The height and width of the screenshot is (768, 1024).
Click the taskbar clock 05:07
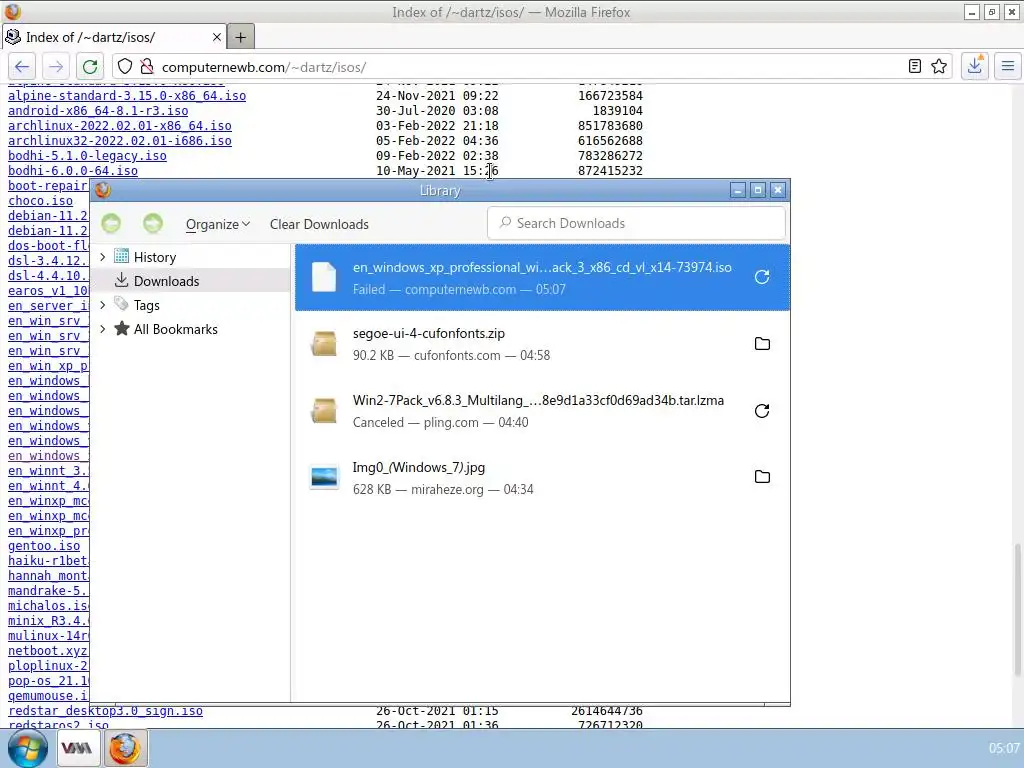[x=1004, y=748]
